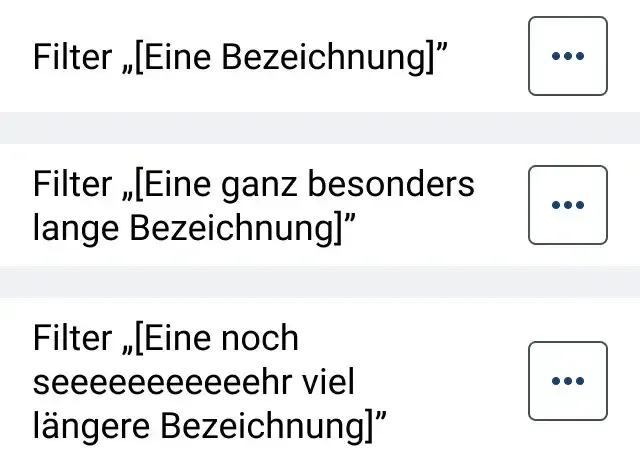Click gray divider above the third filter row

point(320,282)
